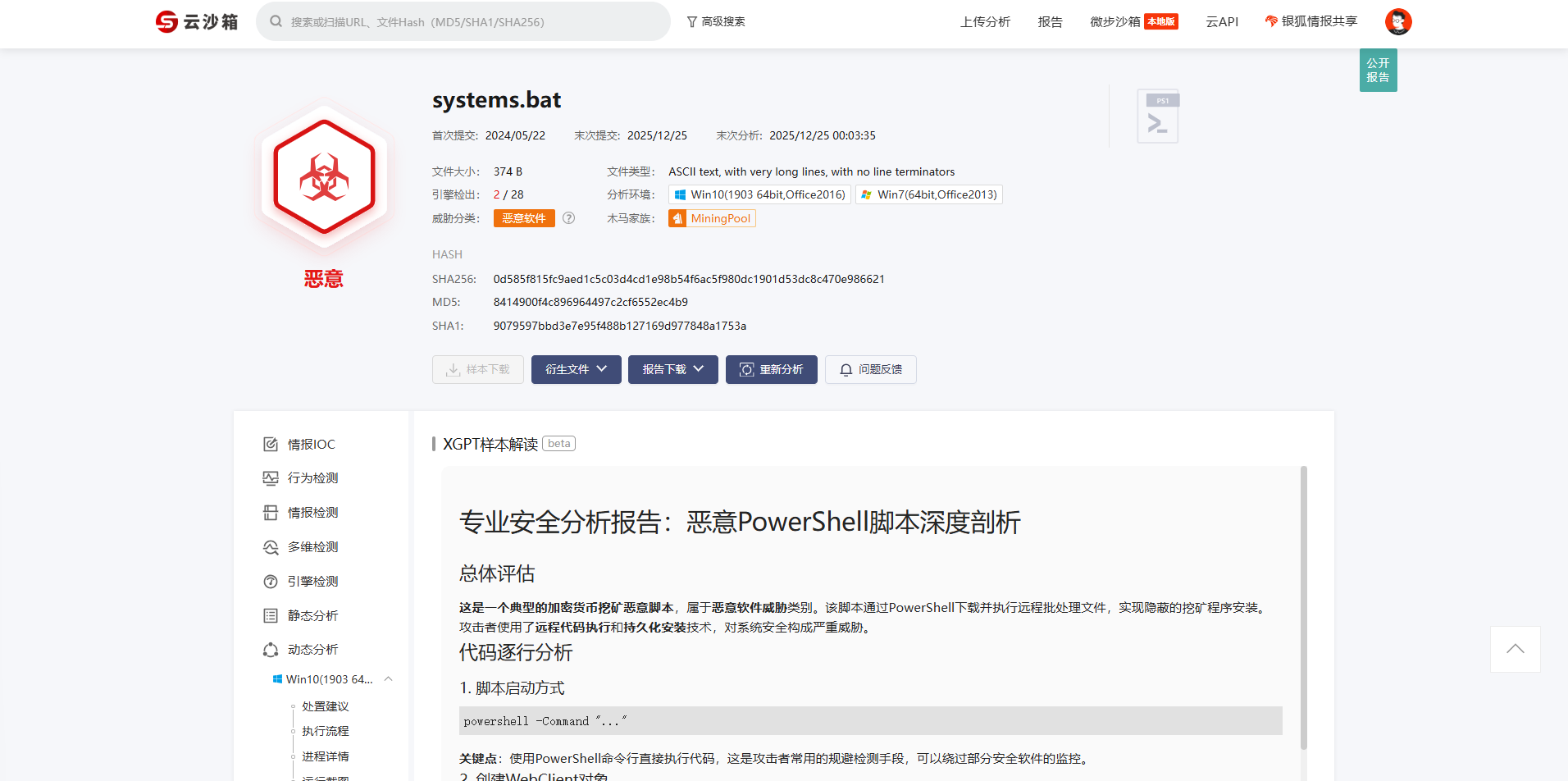Collapse the Win10(1903 64... tree node

pos(389,679)
